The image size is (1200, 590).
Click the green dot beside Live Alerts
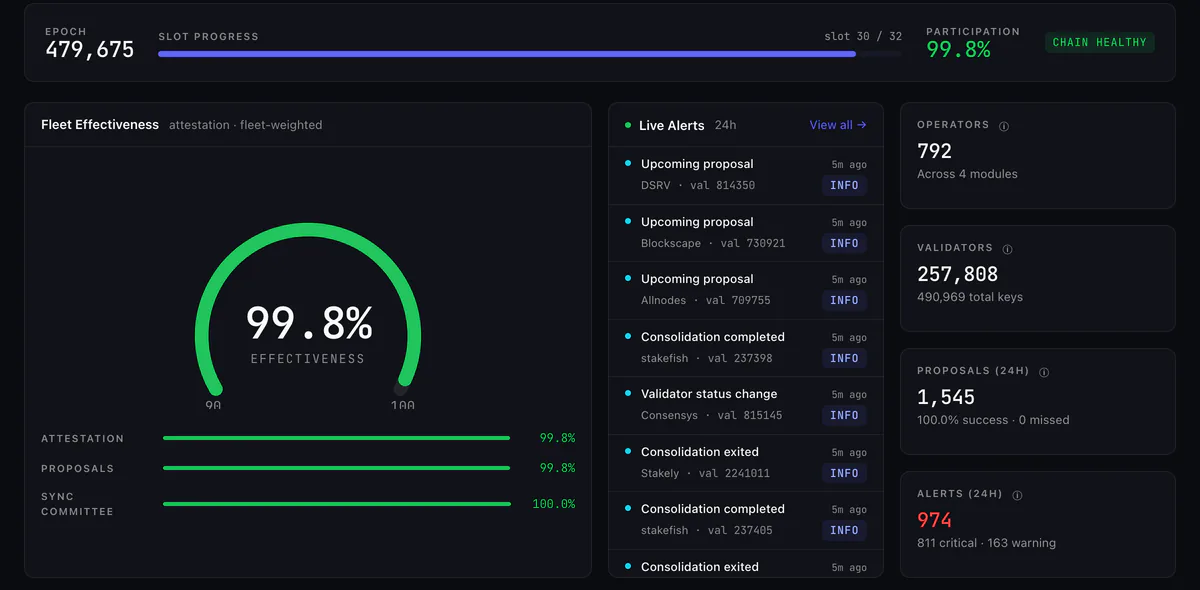pyautogui.click(x=628, y=126)
